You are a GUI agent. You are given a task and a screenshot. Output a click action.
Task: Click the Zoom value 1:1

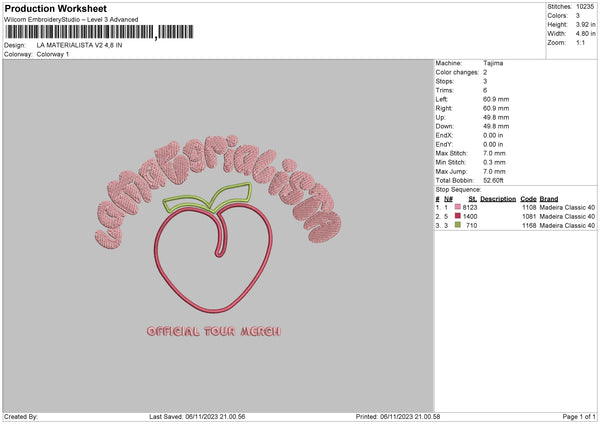(x=580, y=42)
